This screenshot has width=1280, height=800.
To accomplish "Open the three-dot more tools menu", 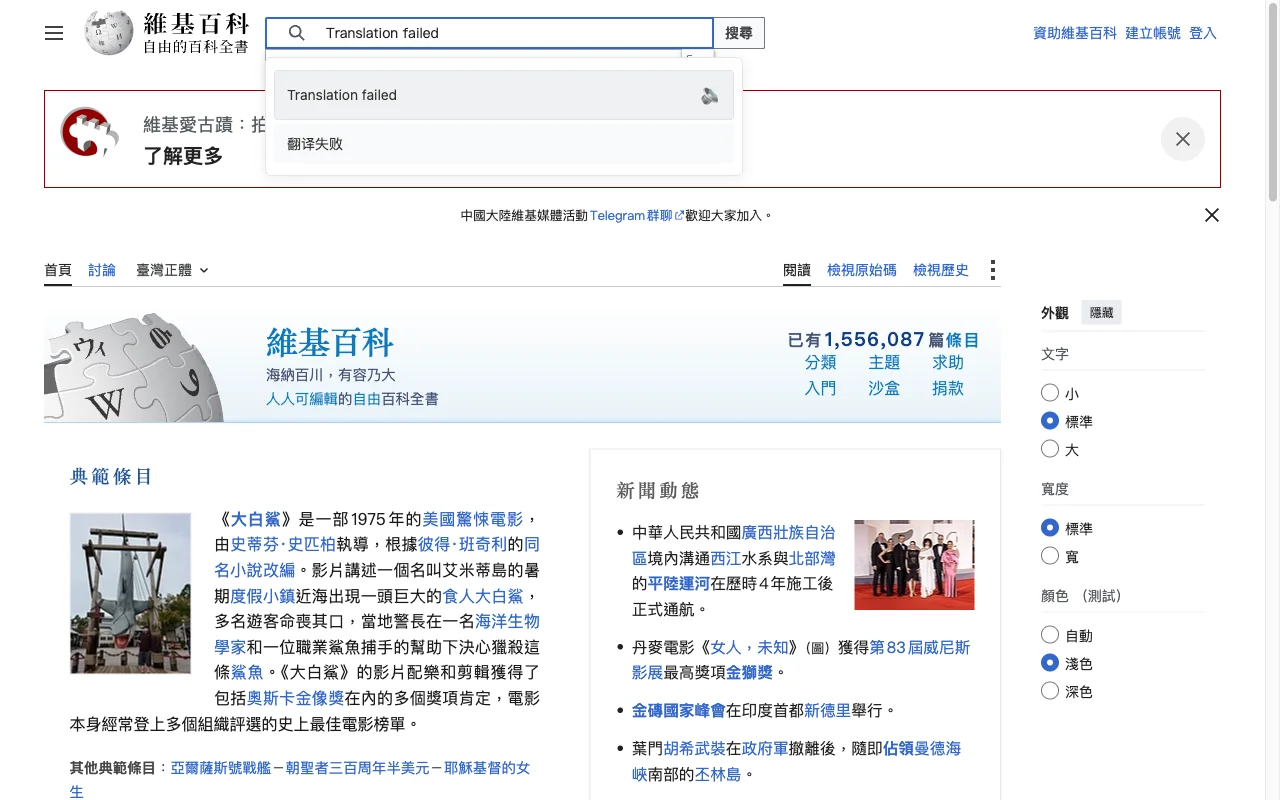I will tap(992, 270).
